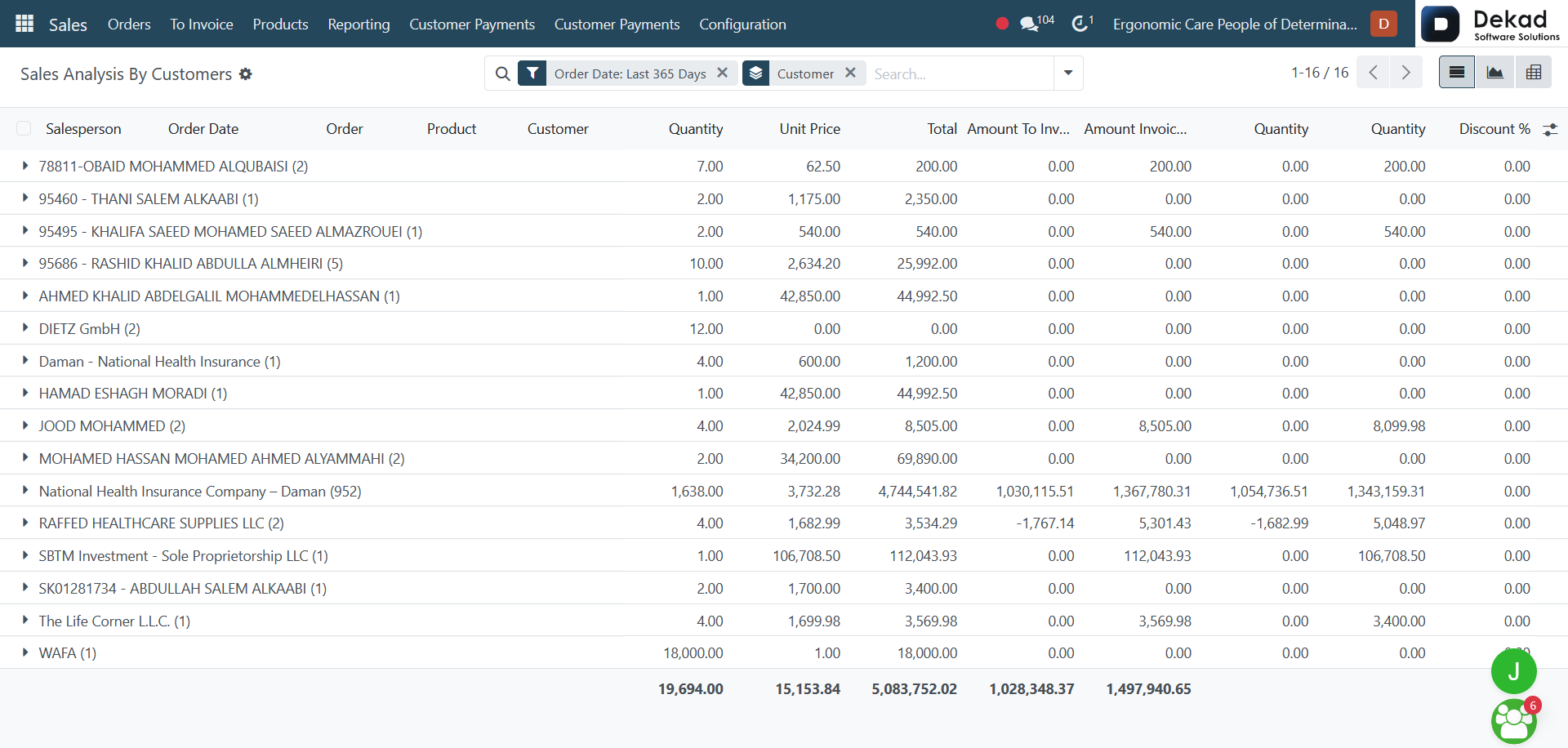1568x748 pixels.
Task: Go to the next page arrow
Action: 1405,73
